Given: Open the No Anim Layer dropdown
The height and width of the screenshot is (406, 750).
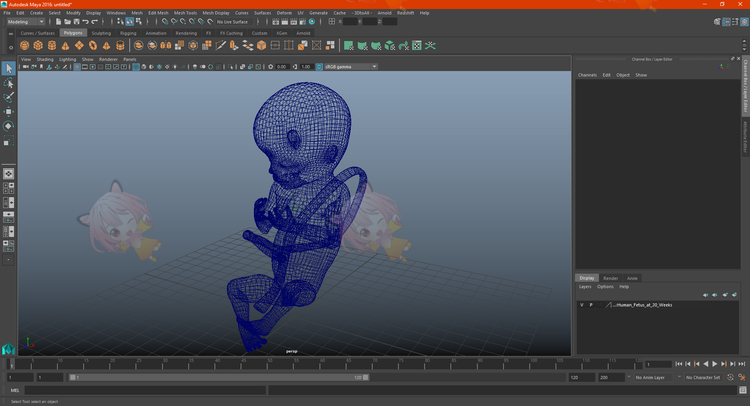Looking at the screenshot, I should pyautogui.click(x=654, y=377).
